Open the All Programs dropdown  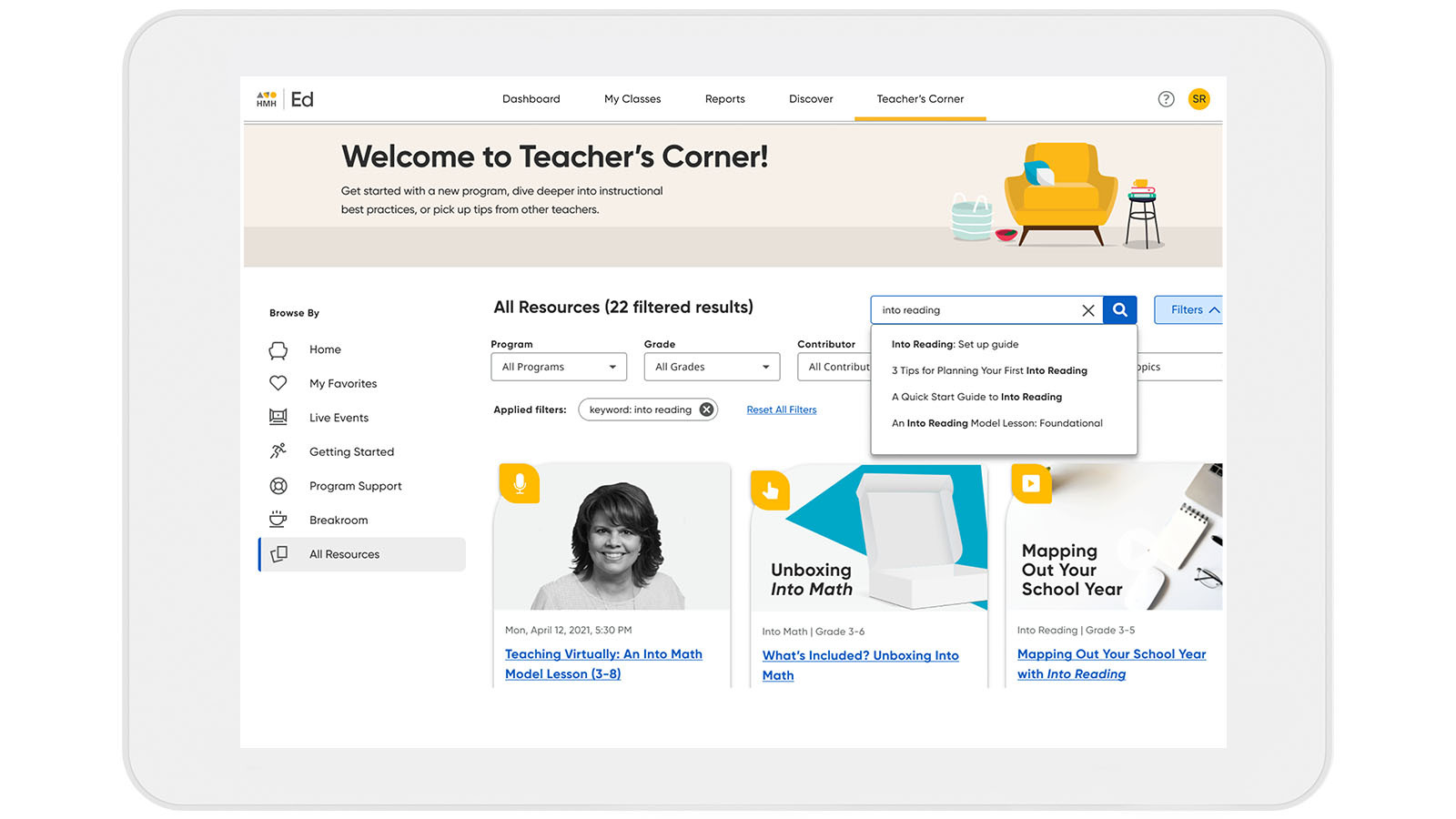click(x=558, y=366)
